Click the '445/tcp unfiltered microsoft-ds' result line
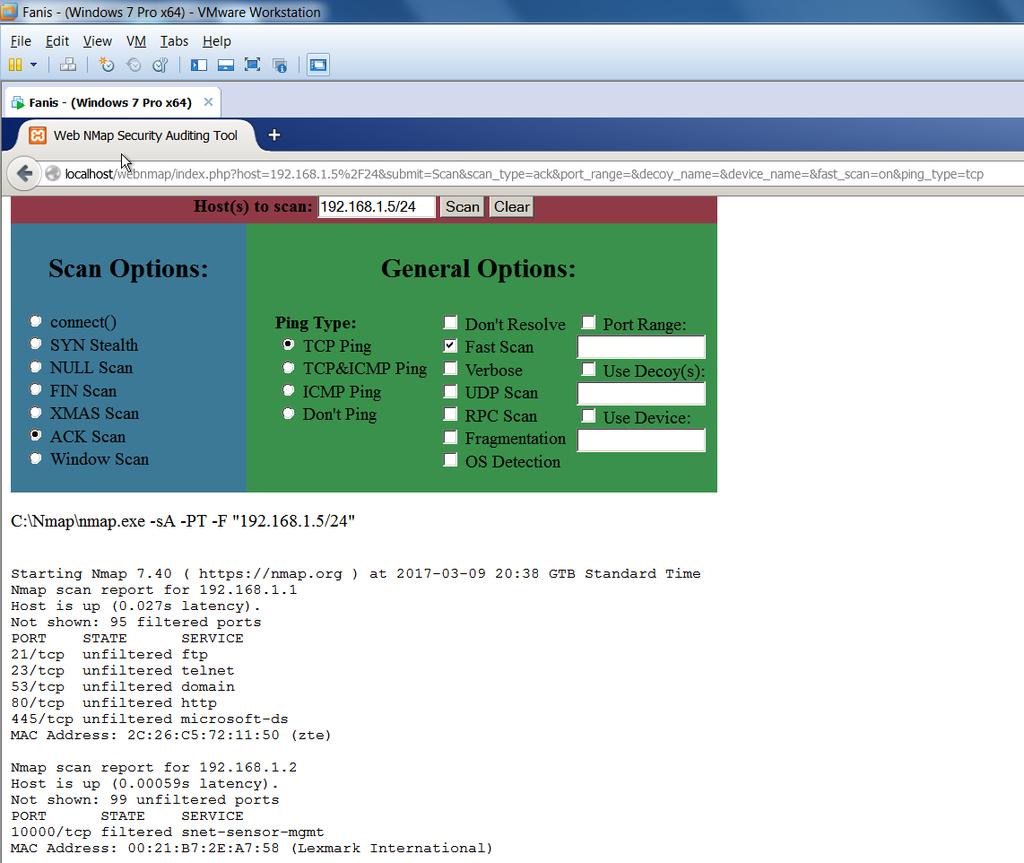Image resolution: width=1024 pixels, height=863 pixels. click(x=150, y=719)
